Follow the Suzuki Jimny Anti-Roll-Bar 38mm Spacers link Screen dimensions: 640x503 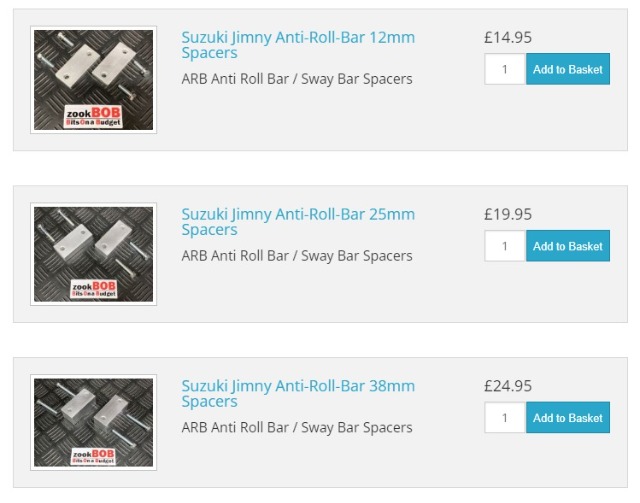click(297, 393)
